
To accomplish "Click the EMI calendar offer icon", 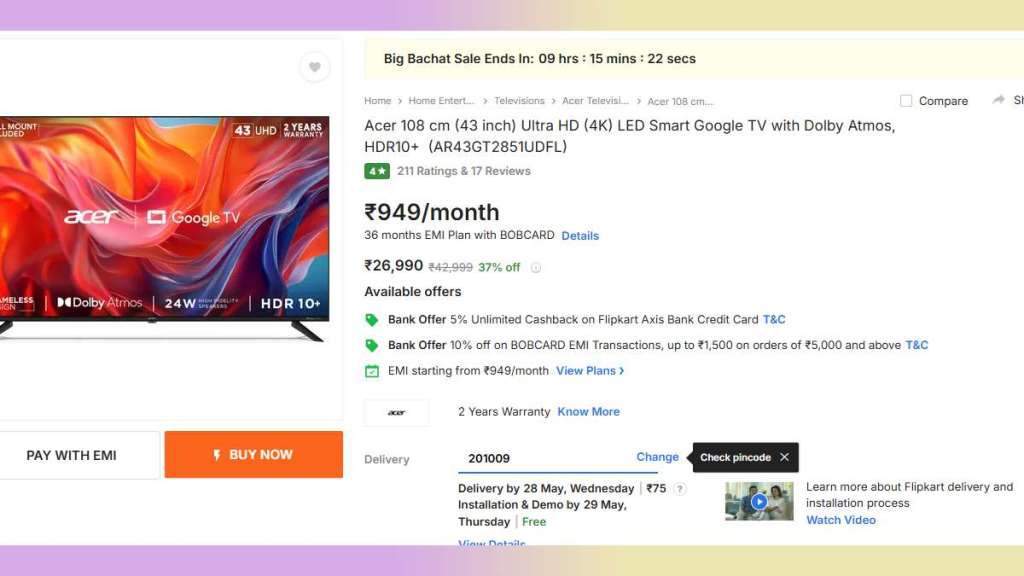I will (x=372, y=371).
